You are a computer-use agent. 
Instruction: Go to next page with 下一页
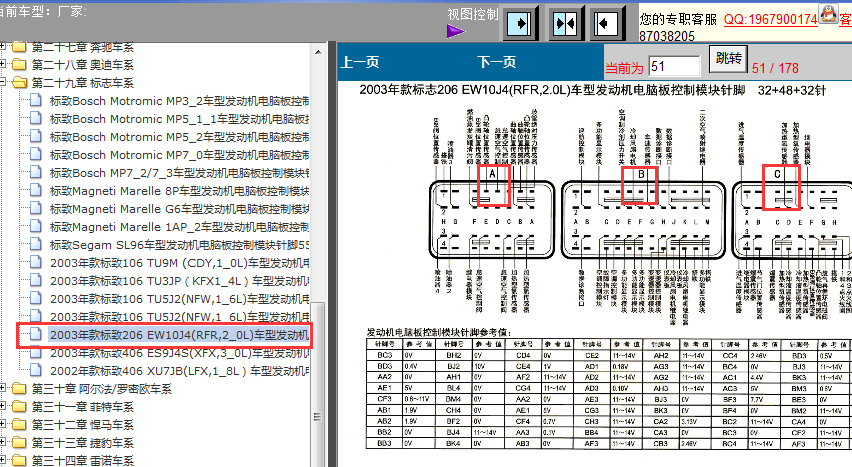(x=497, y=62)
